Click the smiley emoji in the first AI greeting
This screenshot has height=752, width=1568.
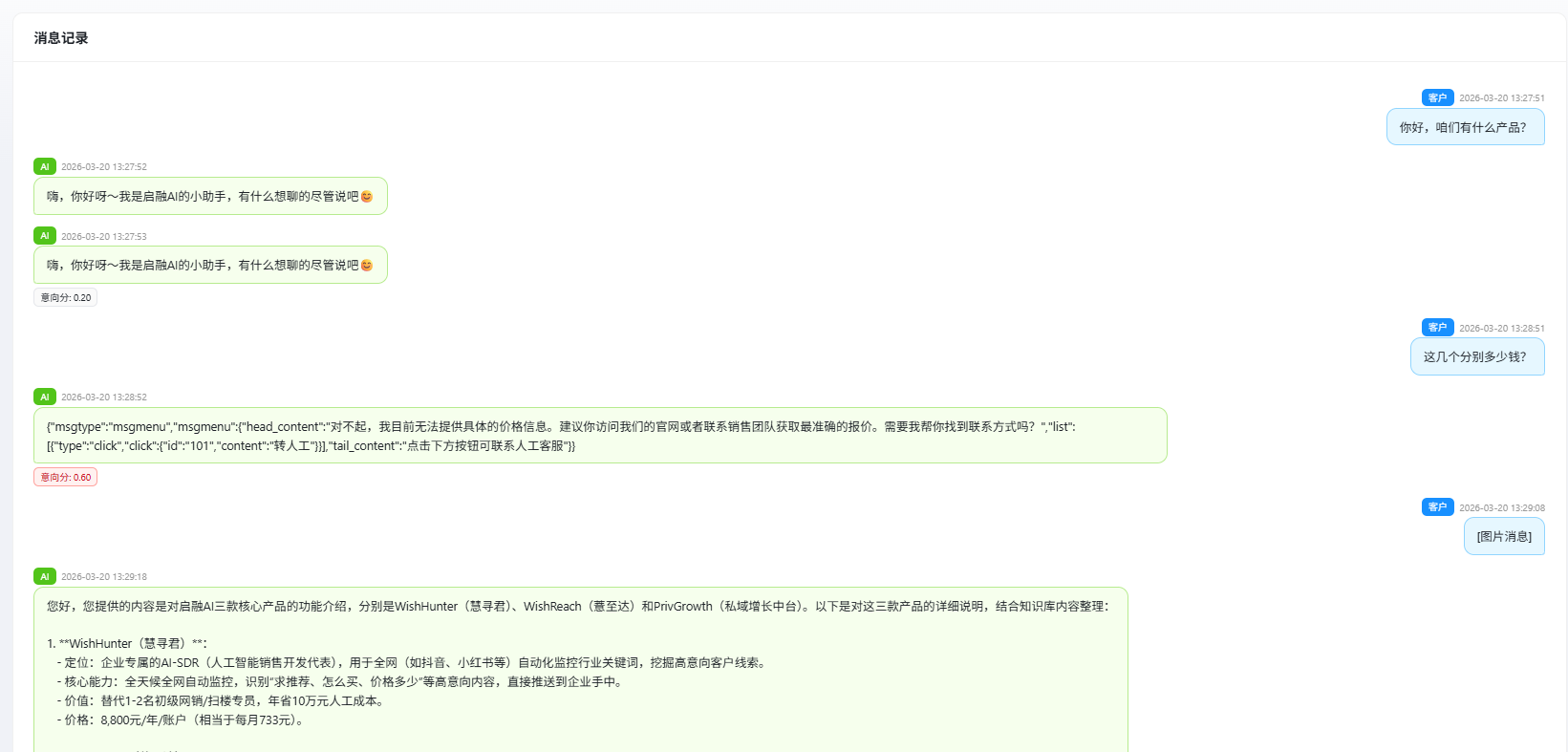[x=367, y=197]
